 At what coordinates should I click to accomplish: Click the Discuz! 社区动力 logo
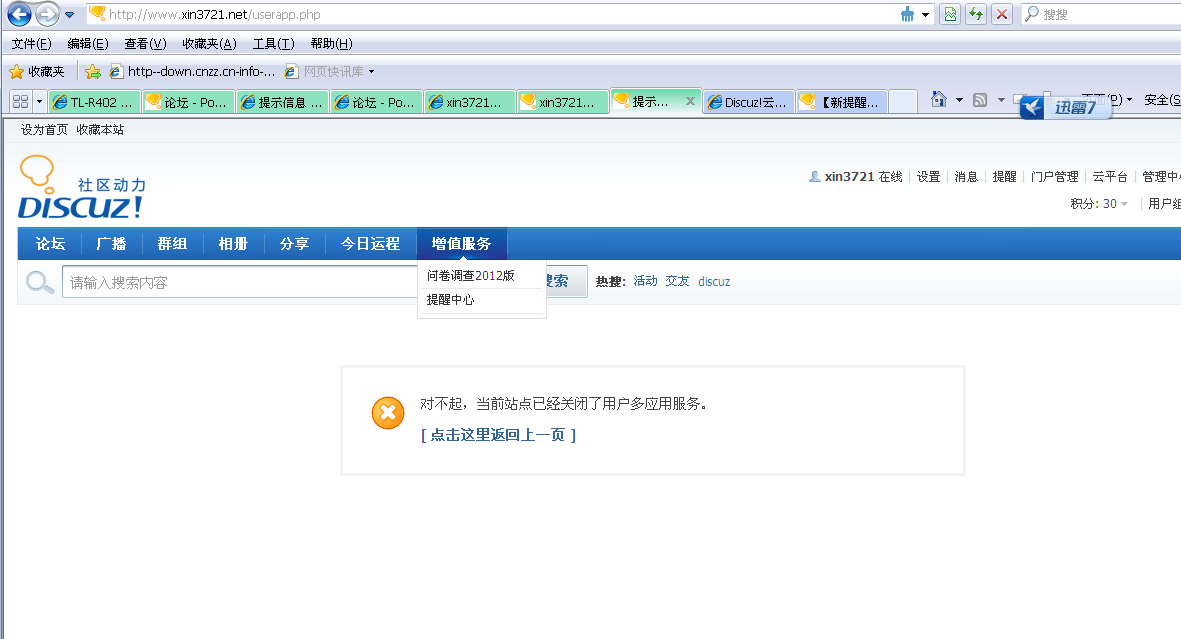81,188
